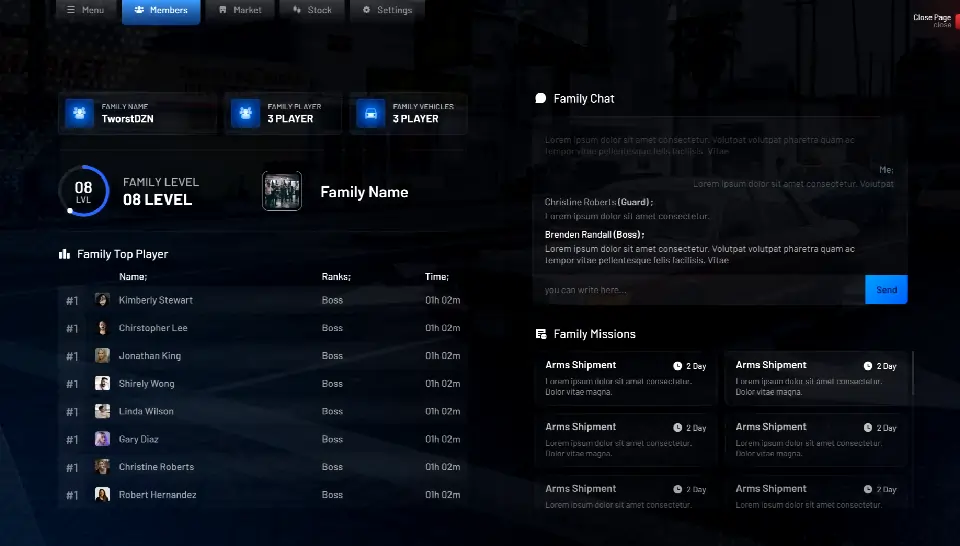The height and width of the screenshot is (546, 960).
Task: Click the name Jonathan King
Action: [x=149, y=356]
